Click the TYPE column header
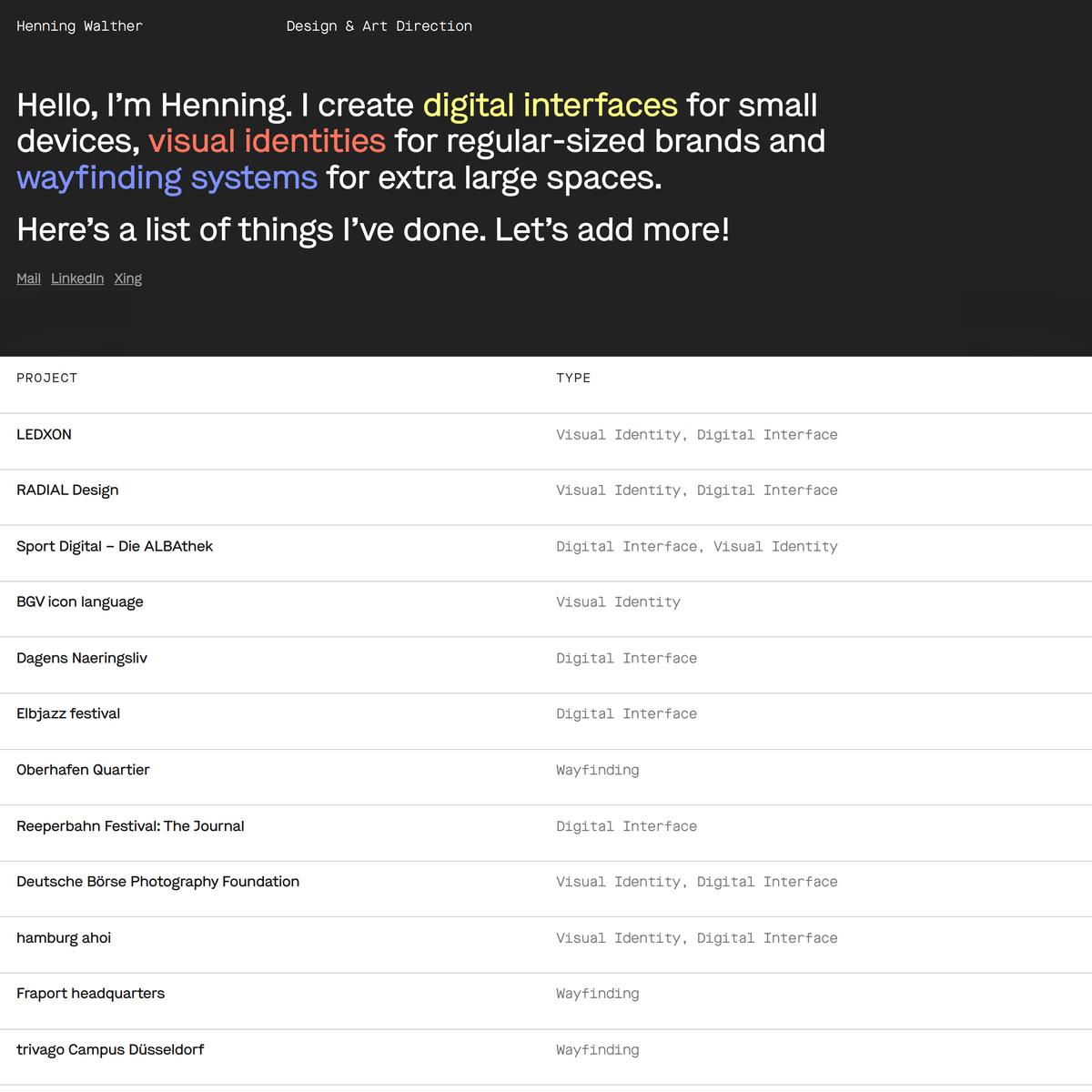 pos(573,379)
